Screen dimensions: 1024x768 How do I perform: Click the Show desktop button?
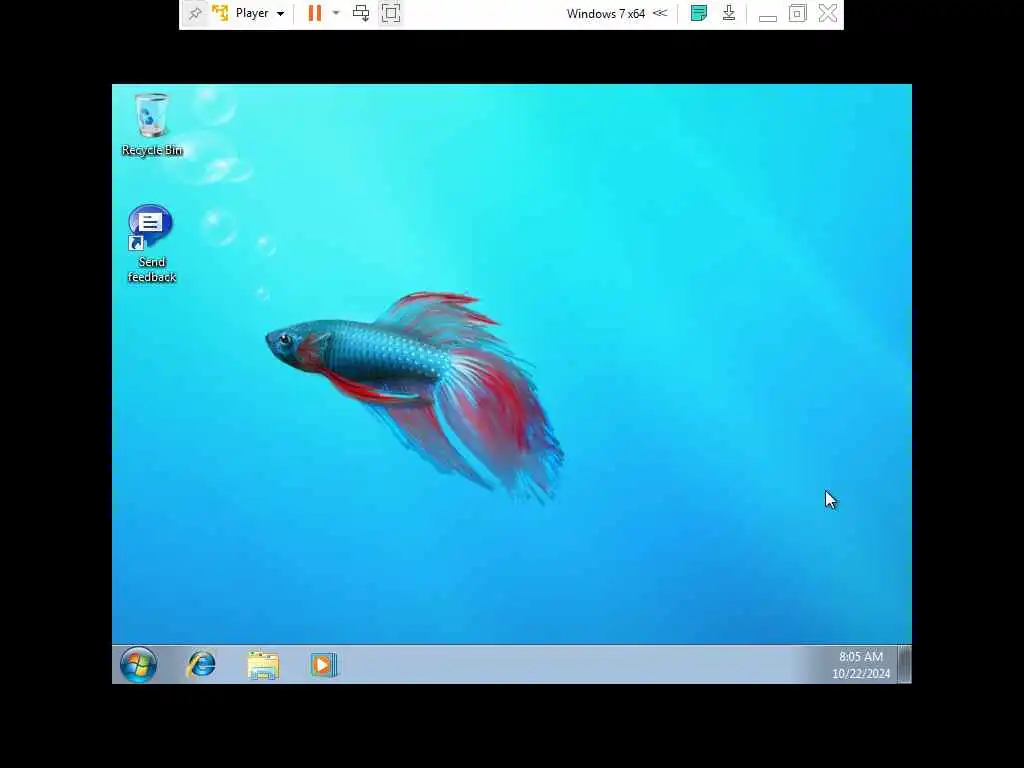click(x=904, y=665)
